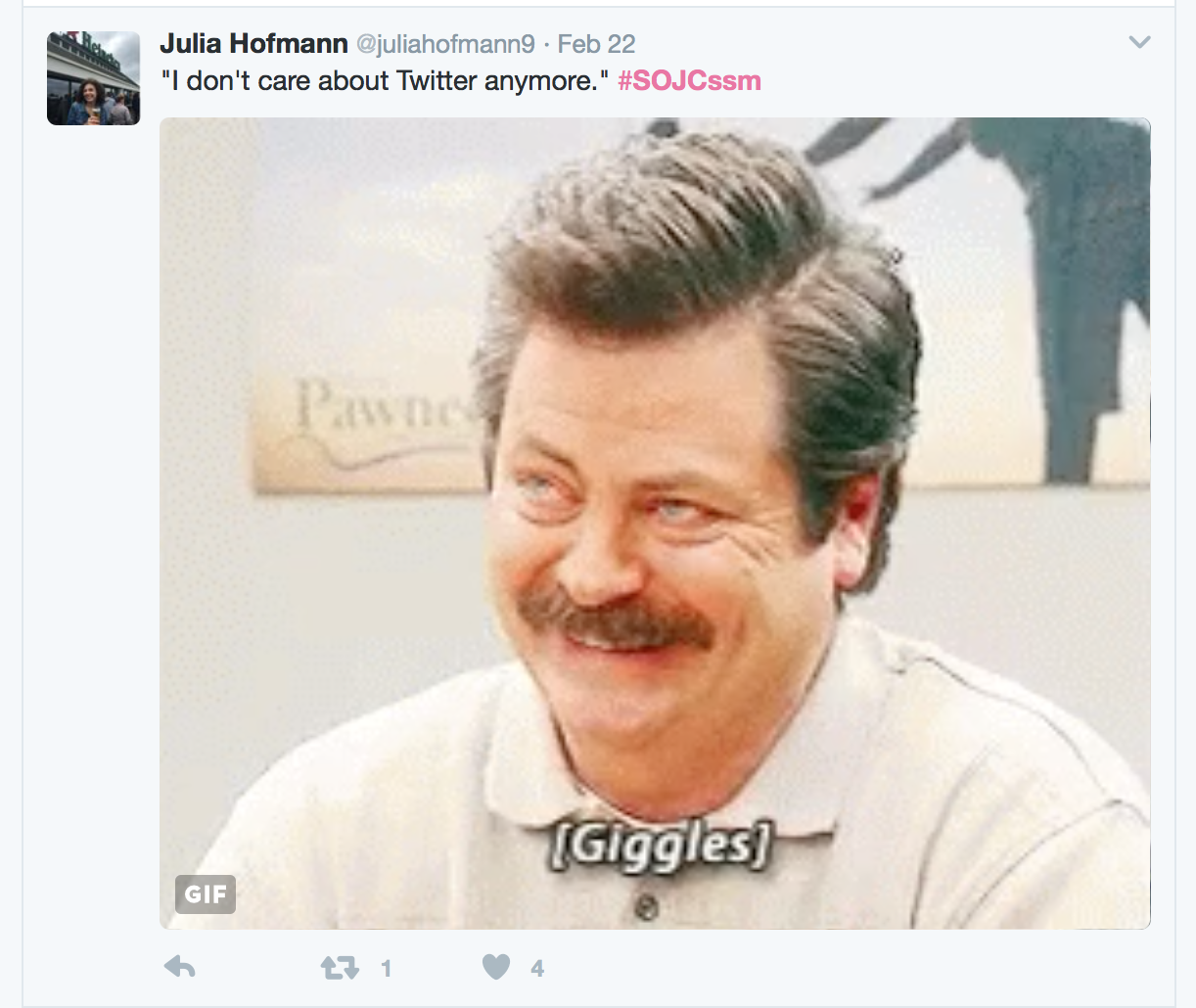Open Julia Hofmann's profile picture

tap(93, 78)
